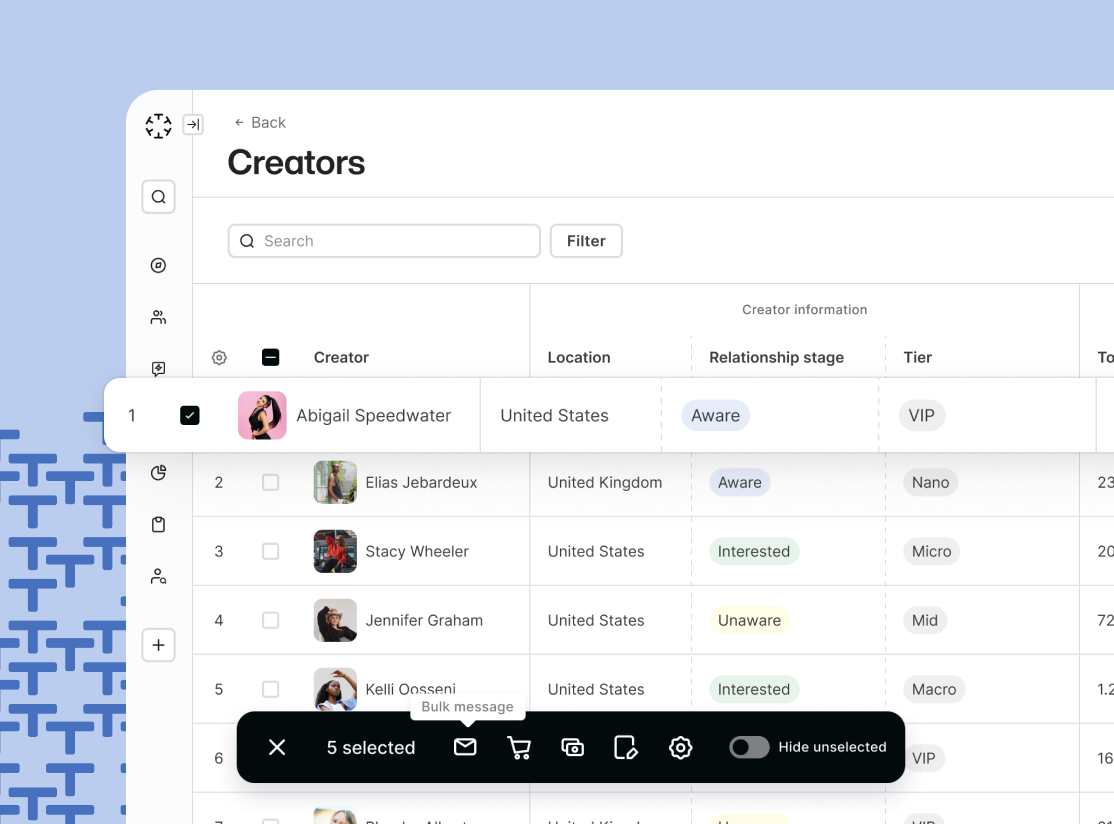
Task: Click the Nano tier badge
Action: tap(931, 482)
